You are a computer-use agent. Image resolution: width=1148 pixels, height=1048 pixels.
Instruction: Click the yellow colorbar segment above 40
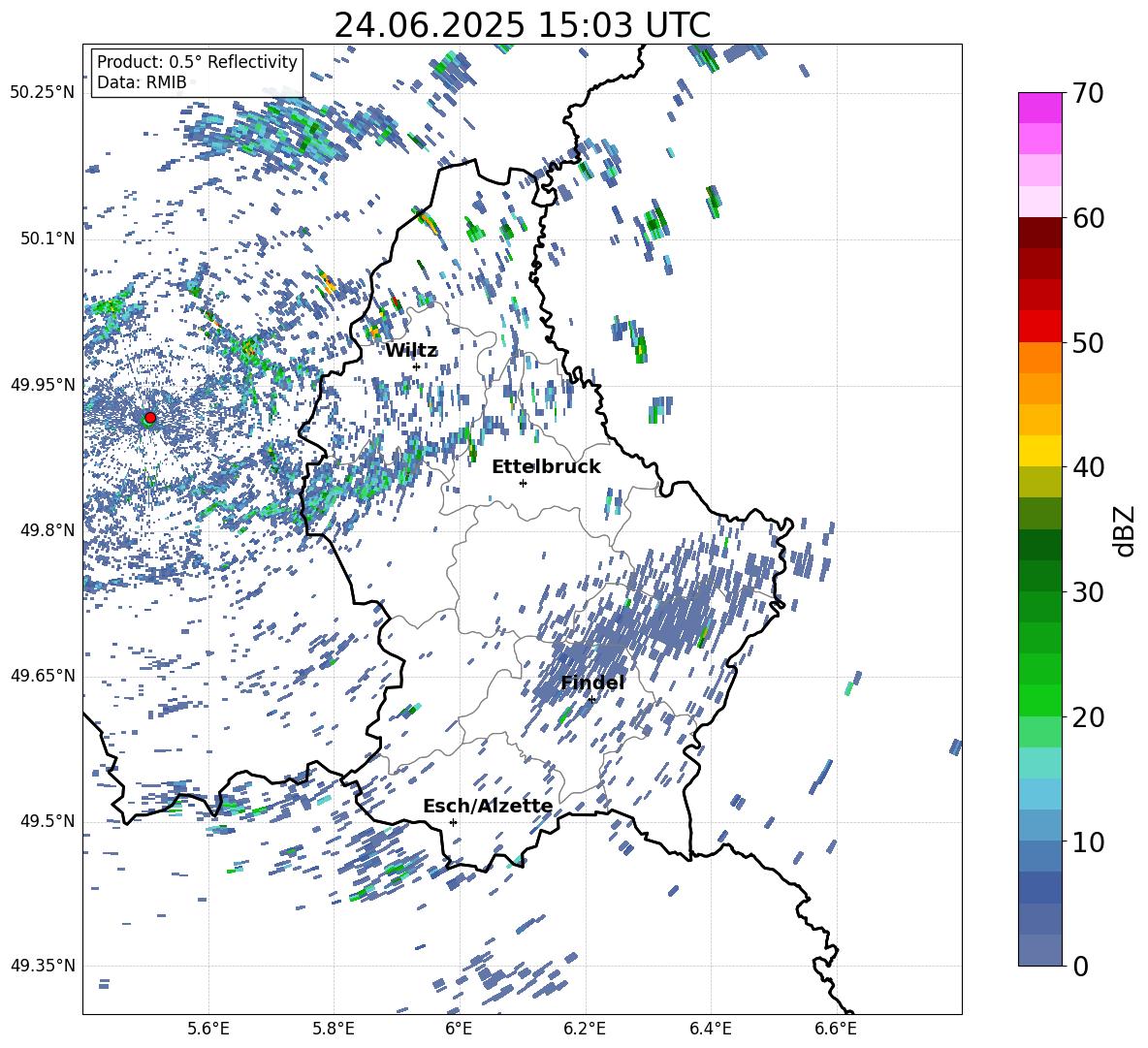click(1040, 451)
